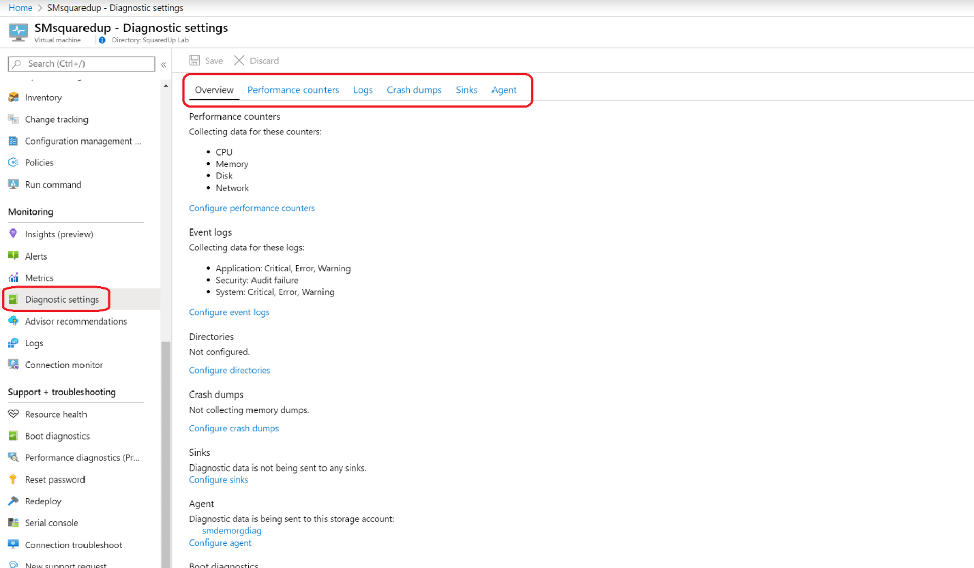Image resolution: width=974 pixels, height=568 pixels.
Task: Click the Metrics chart icon
Action: coord(13,278)
